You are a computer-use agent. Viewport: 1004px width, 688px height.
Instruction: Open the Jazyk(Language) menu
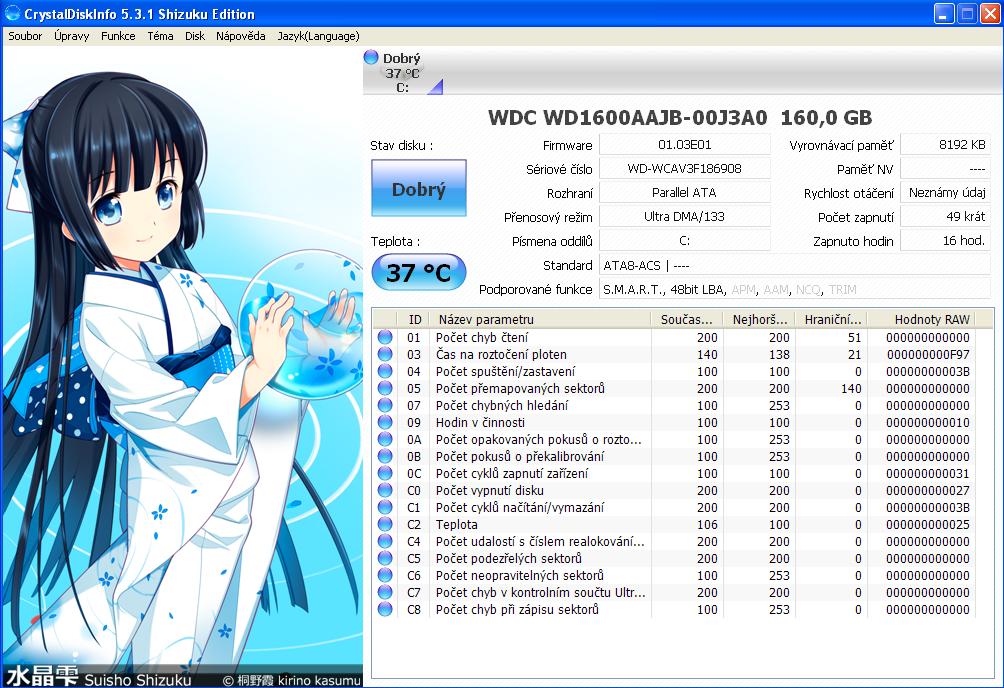[318, 36]
